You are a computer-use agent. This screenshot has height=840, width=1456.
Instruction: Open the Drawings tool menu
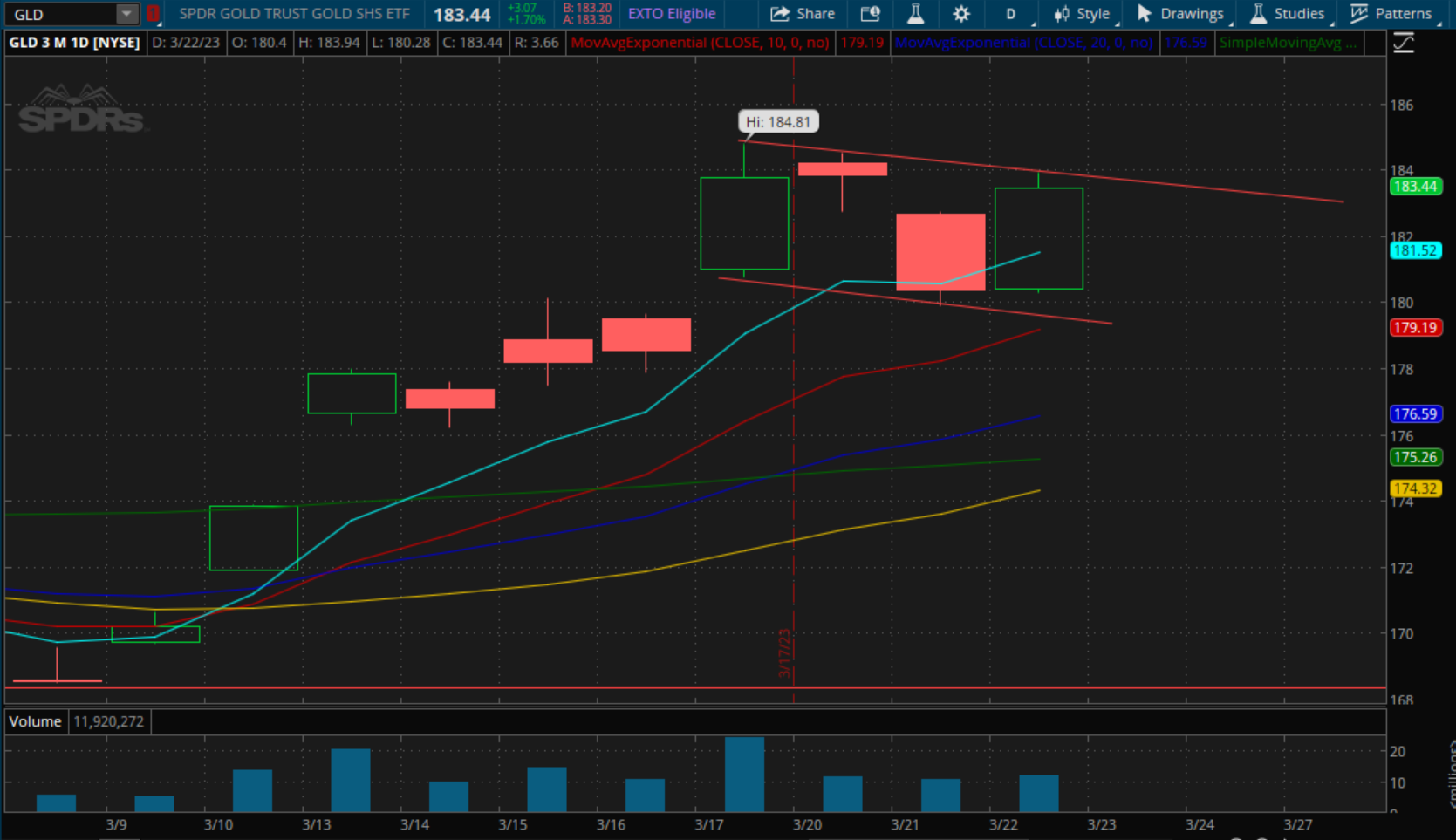(1183, 14)
